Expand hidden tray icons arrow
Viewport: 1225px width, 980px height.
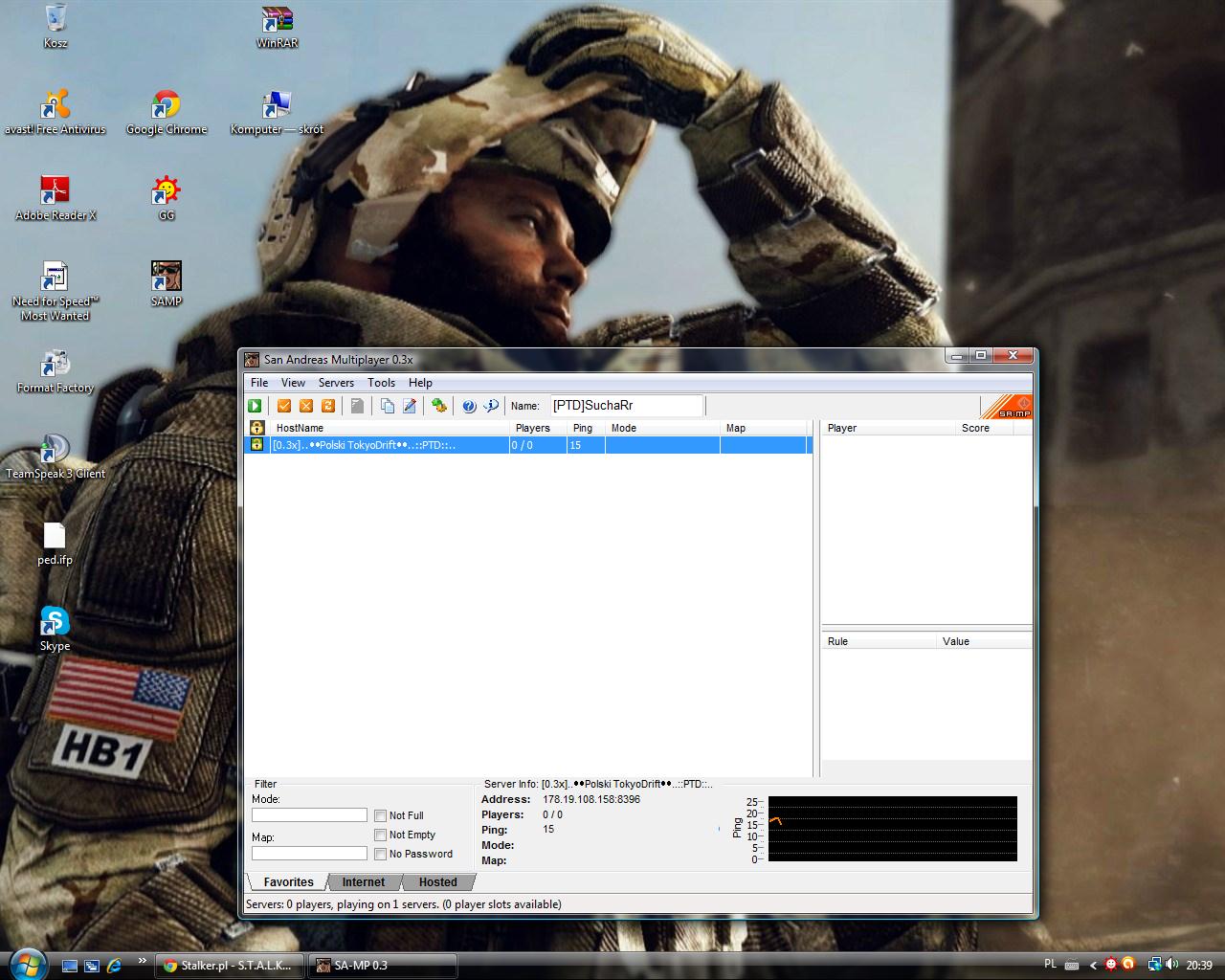click(x=1093, y=966)
